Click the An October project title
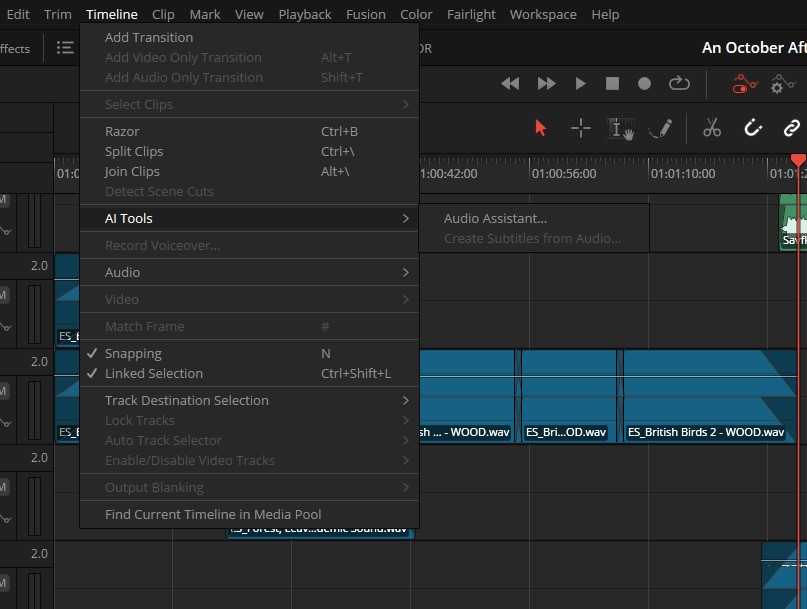 [754, 47]
